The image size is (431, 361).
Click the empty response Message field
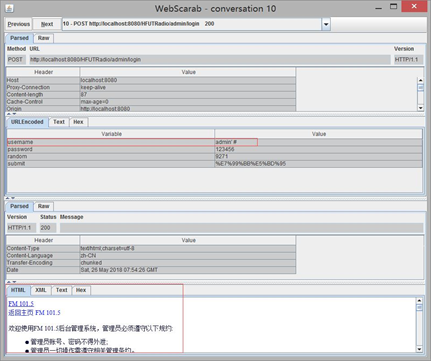point(241,228)
